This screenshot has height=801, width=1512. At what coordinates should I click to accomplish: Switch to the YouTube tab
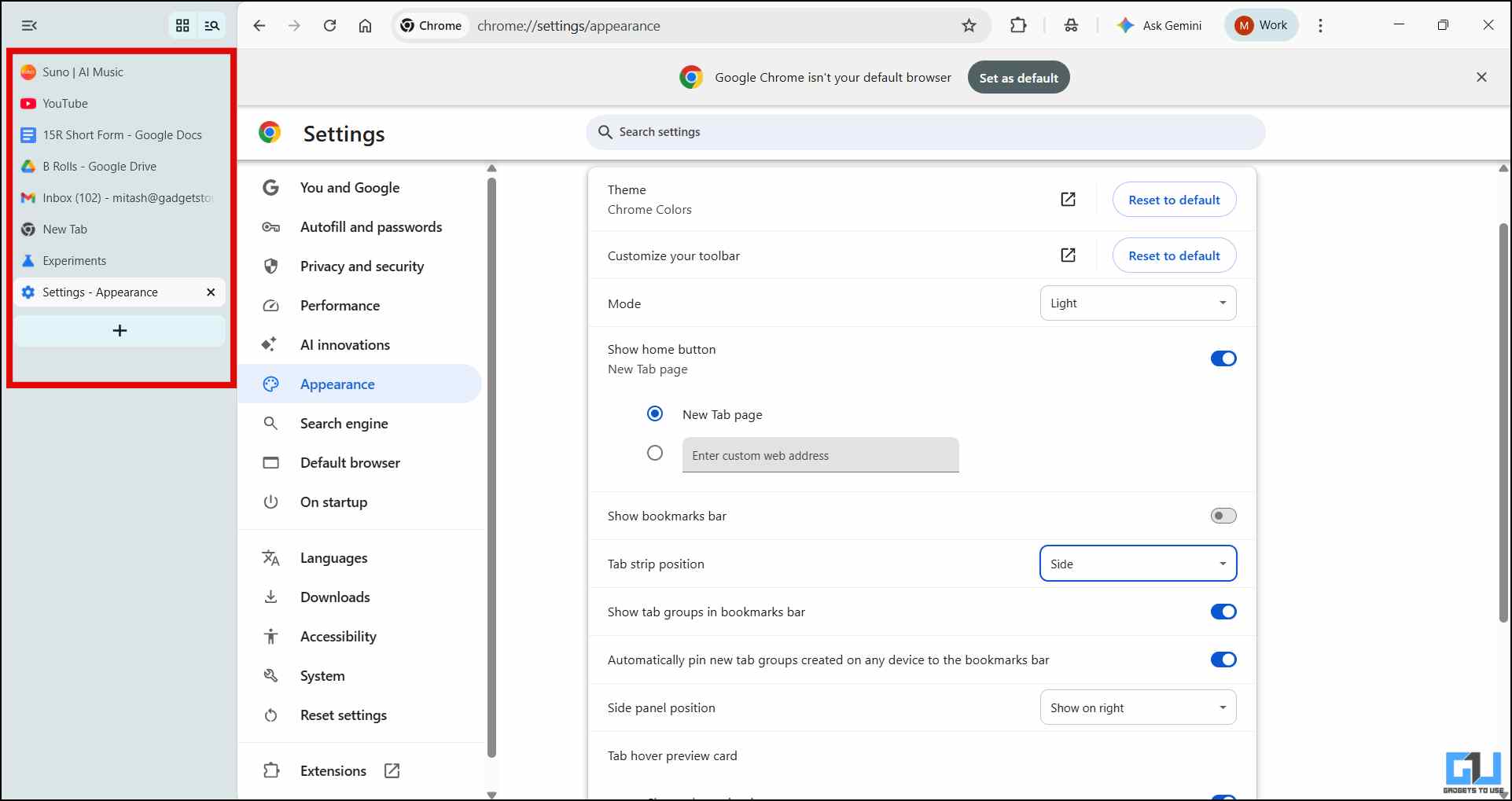65,104
